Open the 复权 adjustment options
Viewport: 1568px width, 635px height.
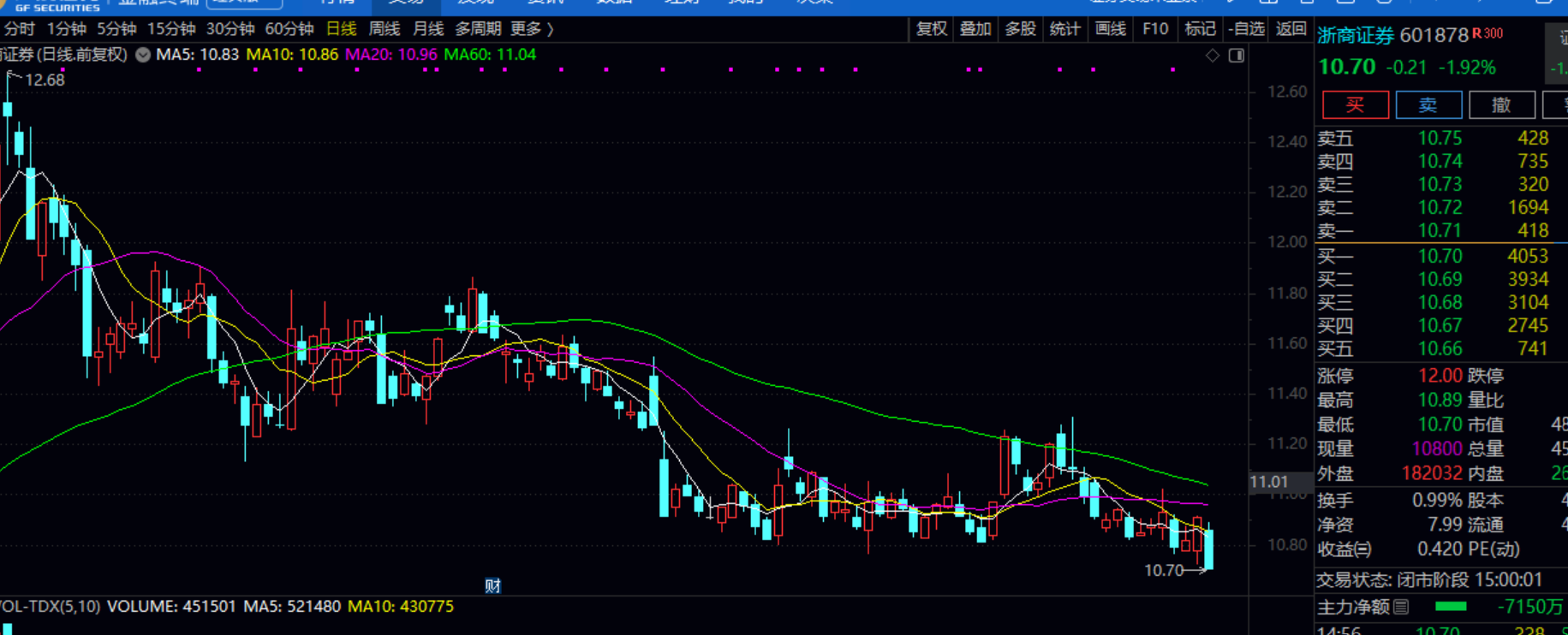click(932, 29)
